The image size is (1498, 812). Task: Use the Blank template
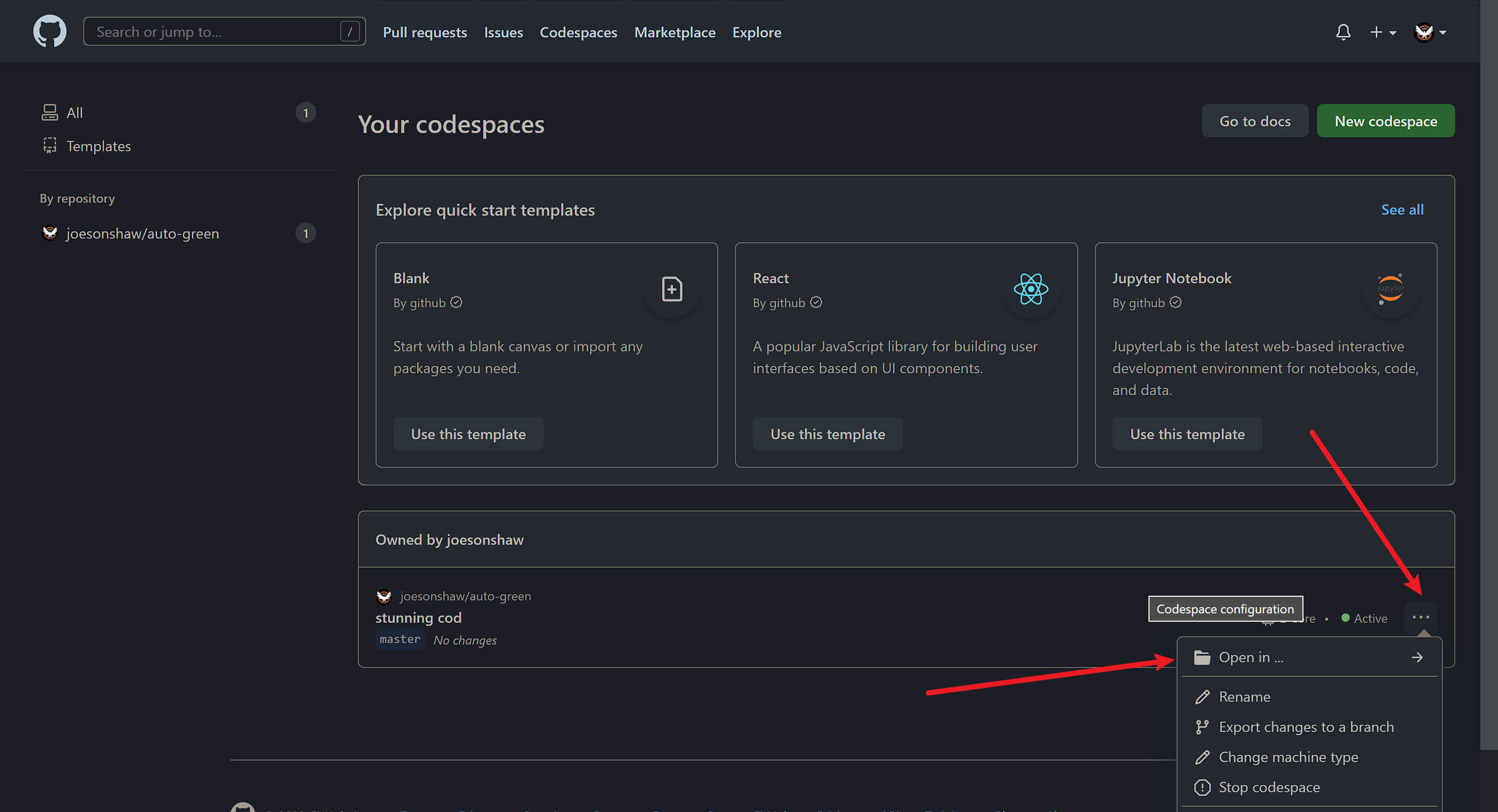(468, 434)
